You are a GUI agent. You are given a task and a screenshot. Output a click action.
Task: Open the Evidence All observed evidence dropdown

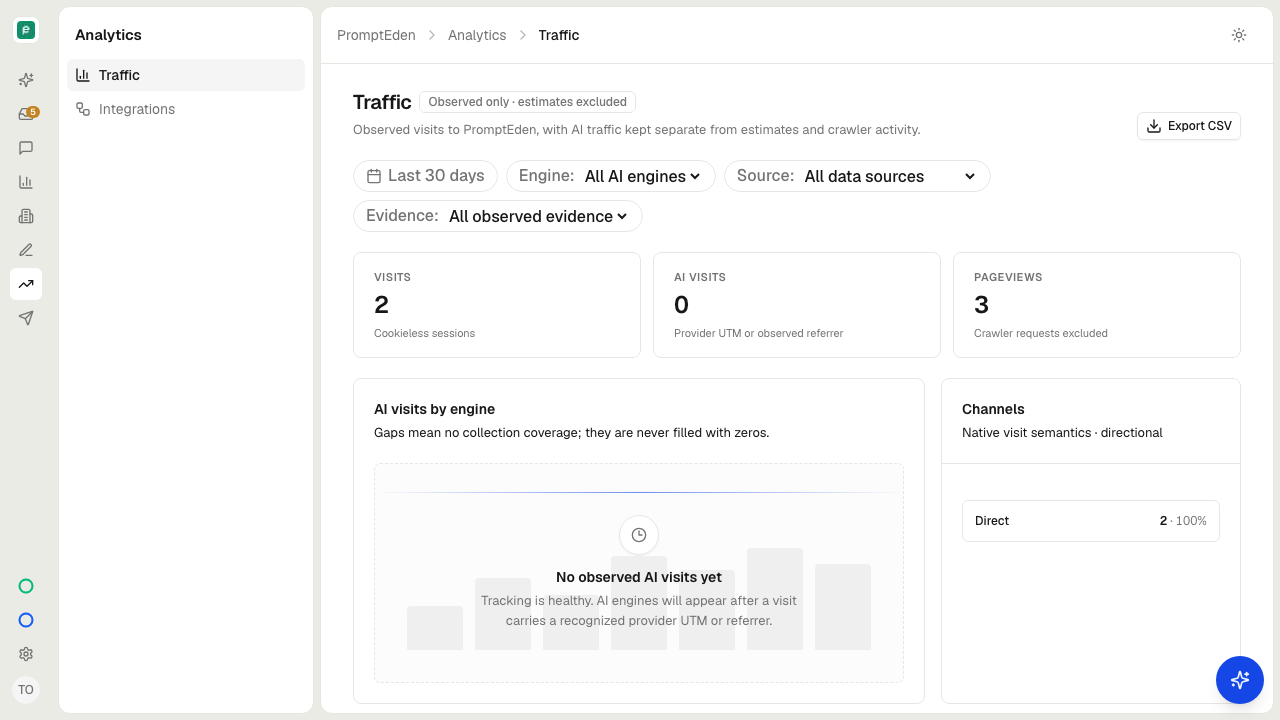point(498,216)
